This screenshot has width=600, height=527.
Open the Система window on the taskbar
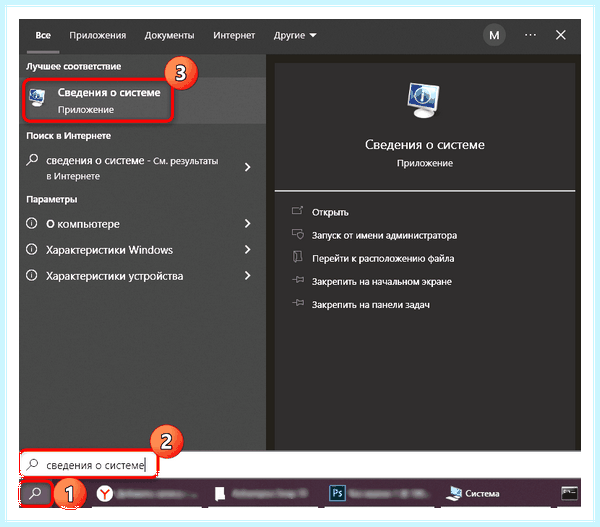[x=473, y=494]
